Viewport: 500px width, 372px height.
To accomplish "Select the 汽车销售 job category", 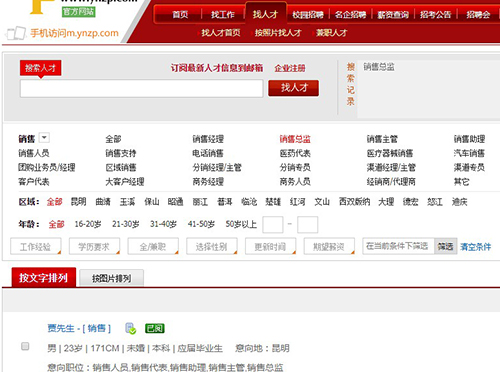I will 469,153.
